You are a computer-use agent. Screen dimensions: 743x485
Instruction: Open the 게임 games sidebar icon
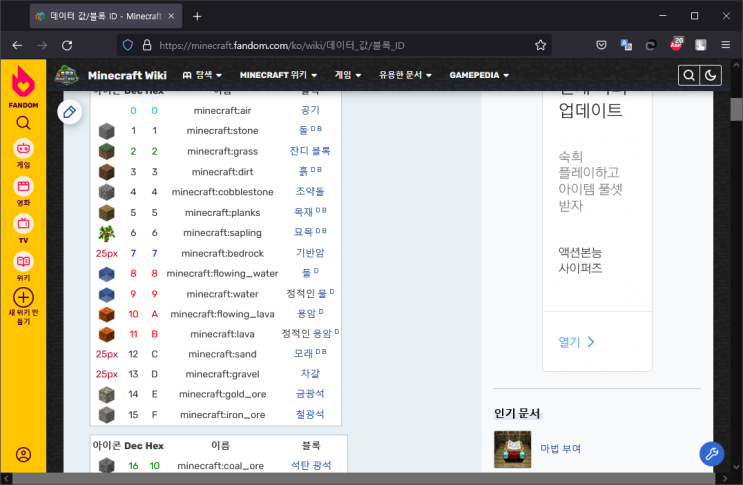23,149
